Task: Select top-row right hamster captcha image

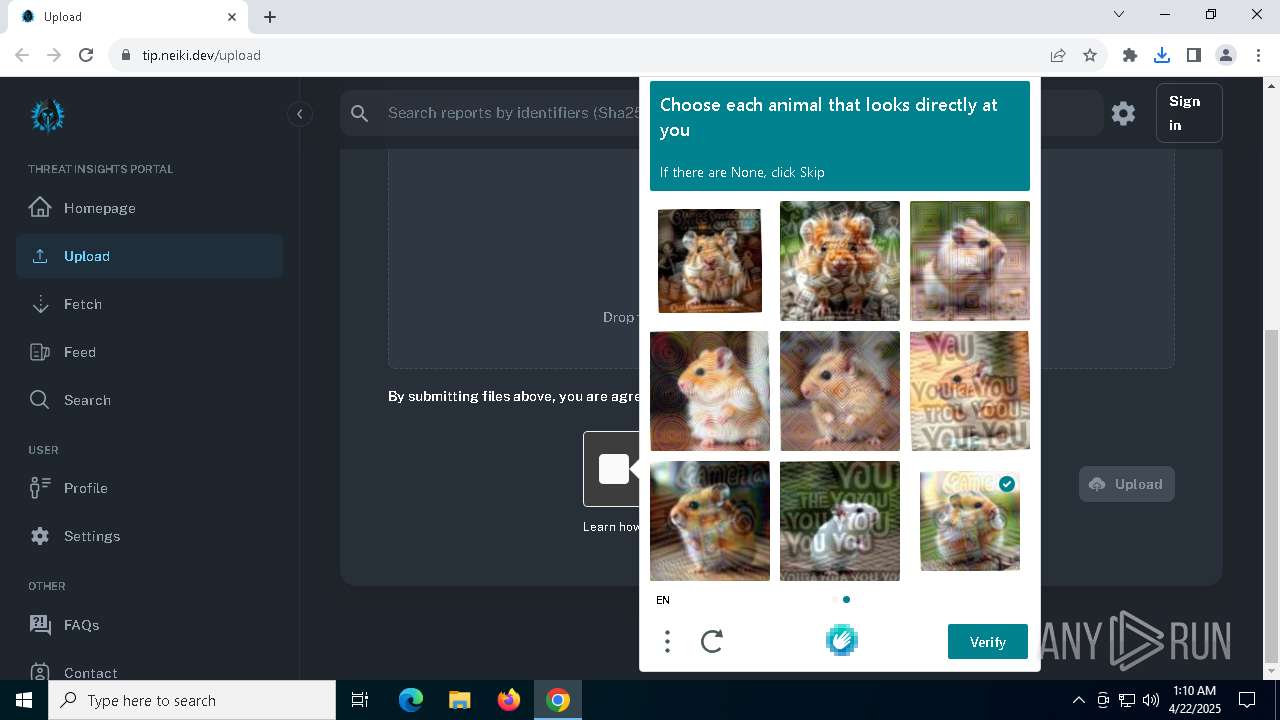Action: click(x=970, y=261)
